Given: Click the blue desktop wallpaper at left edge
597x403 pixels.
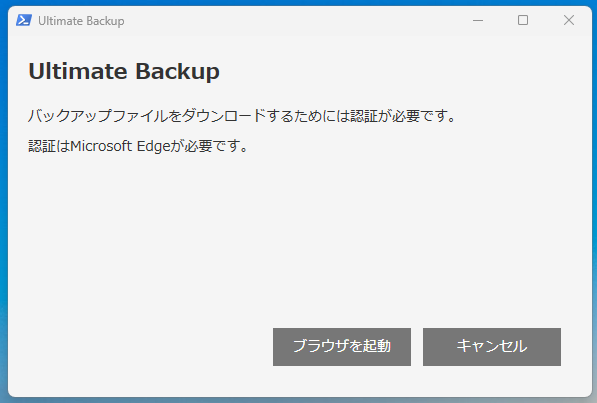Looking at the screenshot, I should tap(3, 190).
